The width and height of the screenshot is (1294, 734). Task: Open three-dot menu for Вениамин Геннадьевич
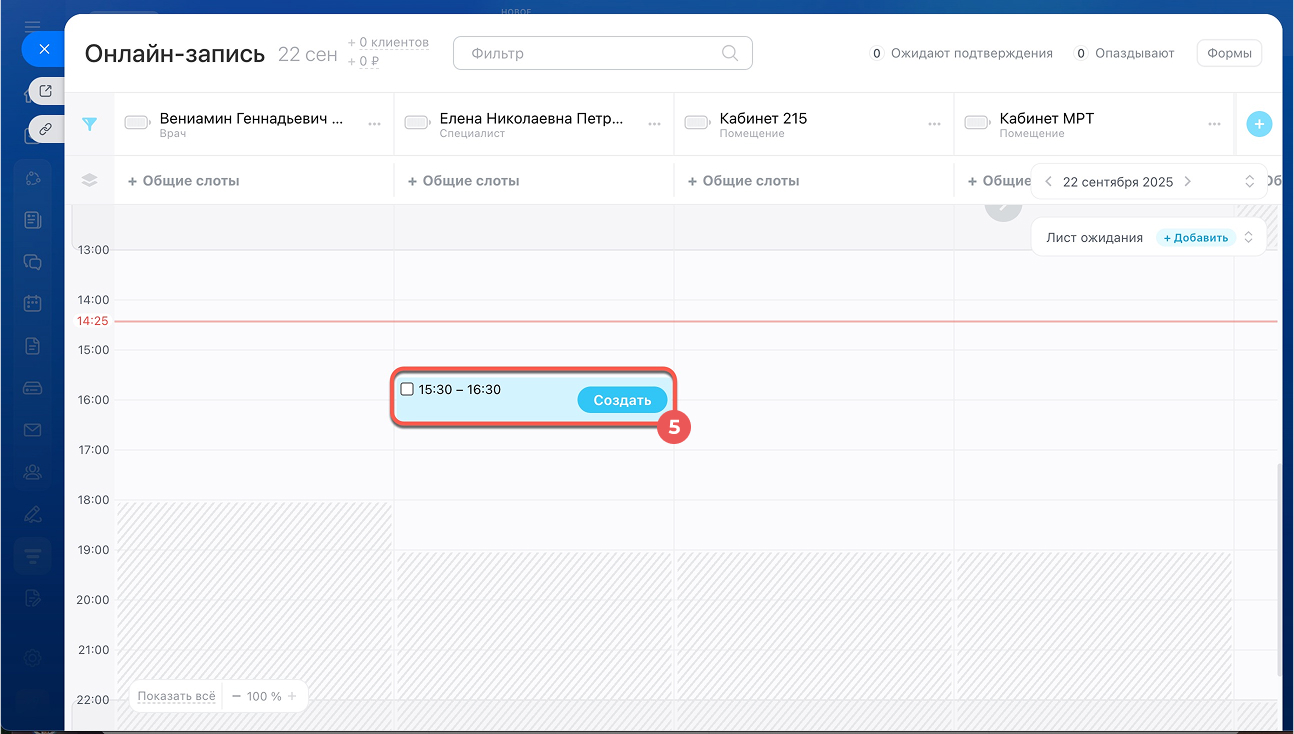tap(374, 124)
